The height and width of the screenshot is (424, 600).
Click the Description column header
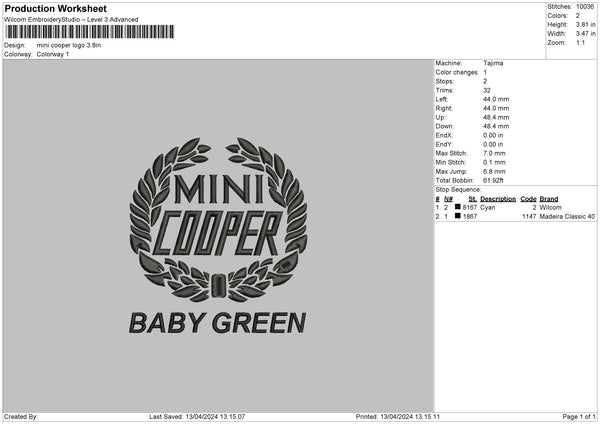point(498,199)
